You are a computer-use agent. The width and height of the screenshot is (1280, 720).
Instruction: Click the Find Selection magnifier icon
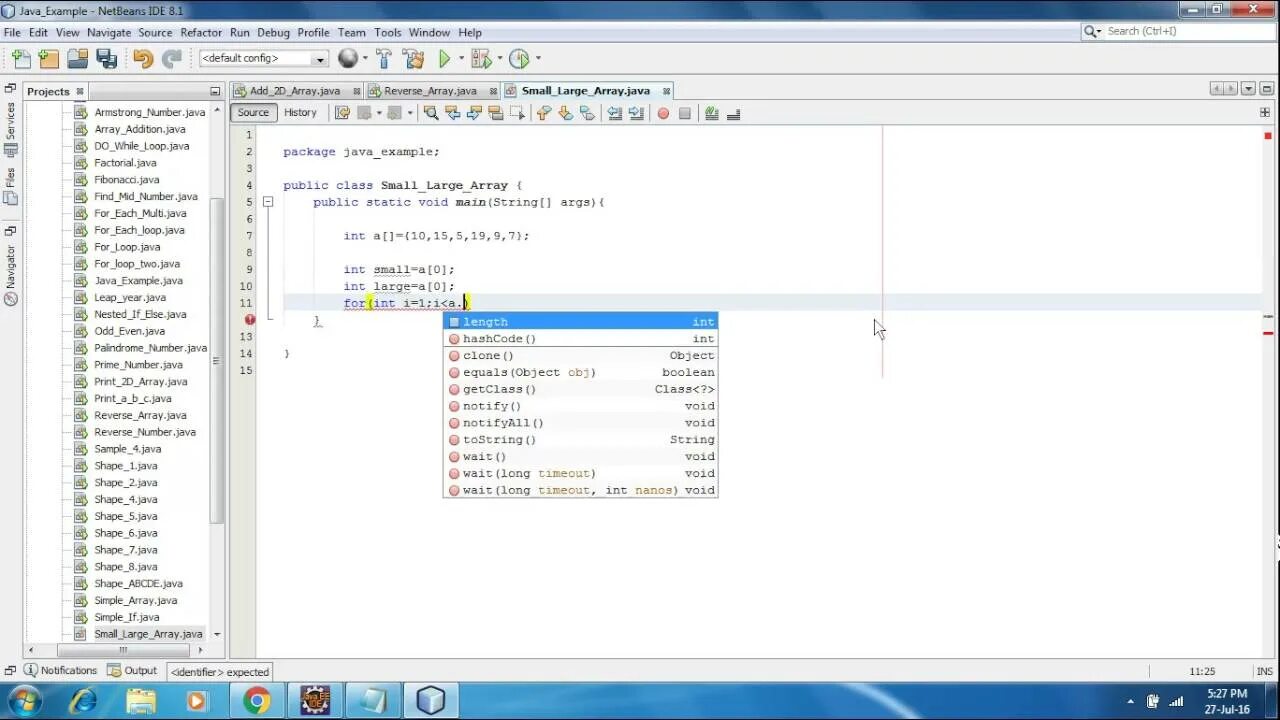click(430, 112)
